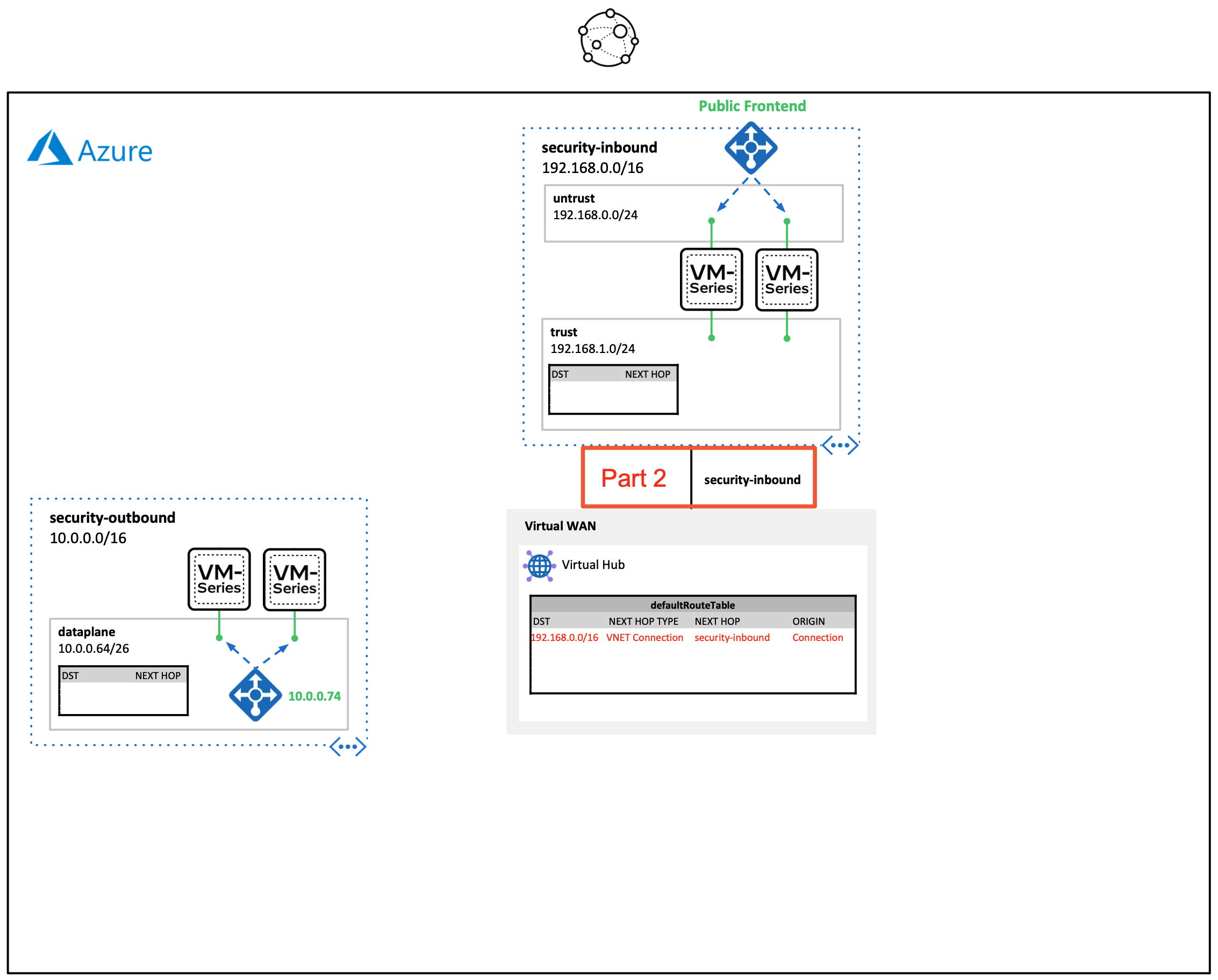Click the dataplane subnet route table
Screen dimensions: 1218x980
tap(123, 690)
